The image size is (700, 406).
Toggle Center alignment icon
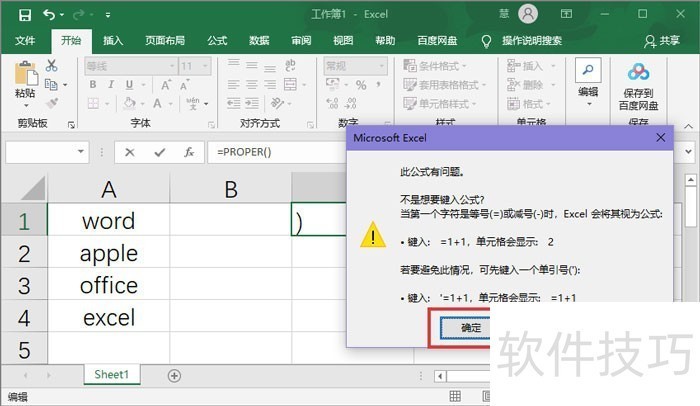(x=252, y=84)
